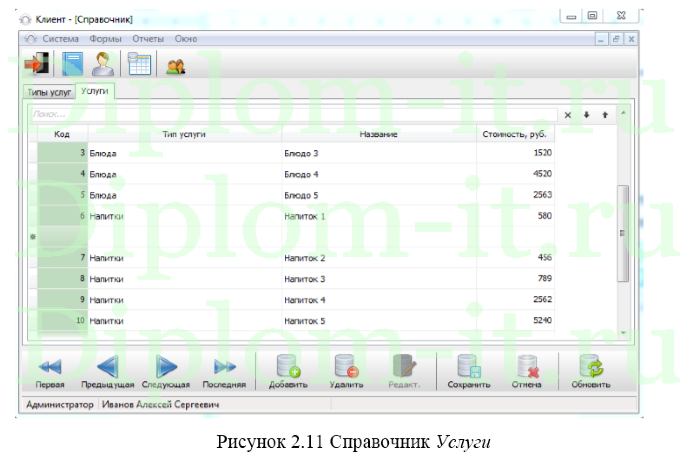Select the Услуги tab
The width and height of the screenshot is (680, 460).
[95, 91]
